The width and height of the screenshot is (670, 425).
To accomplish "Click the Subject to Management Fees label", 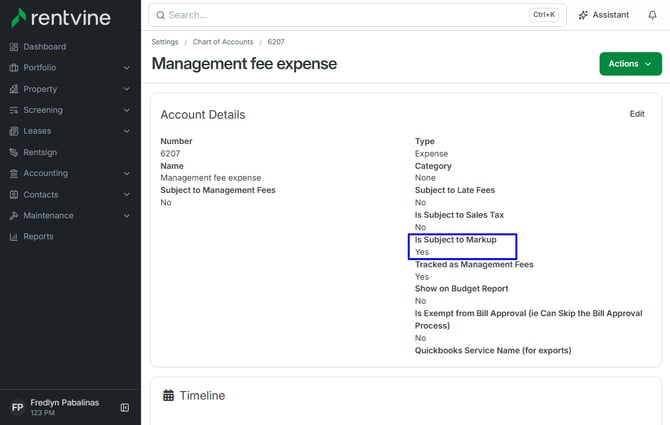I will click(x=218, y=190).
